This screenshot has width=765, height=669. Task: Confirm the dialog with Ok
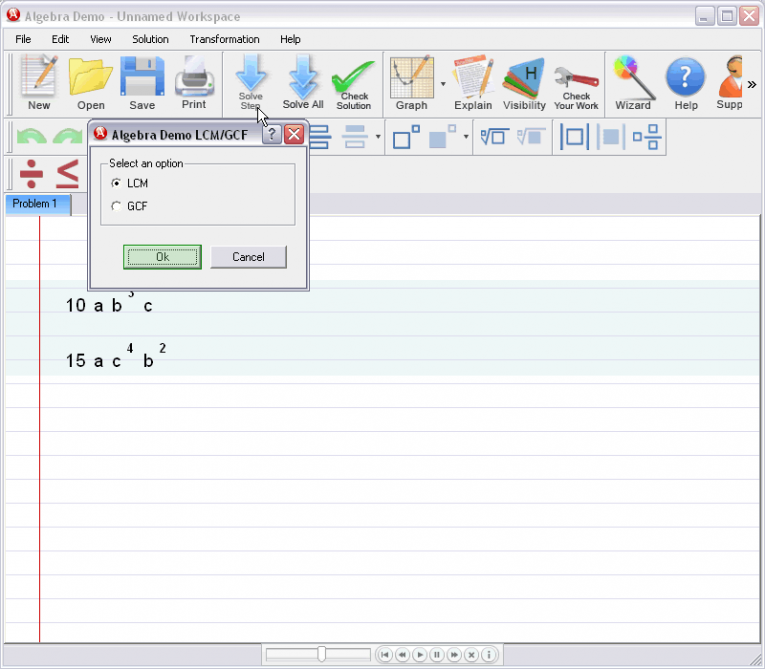click(162, 257)
